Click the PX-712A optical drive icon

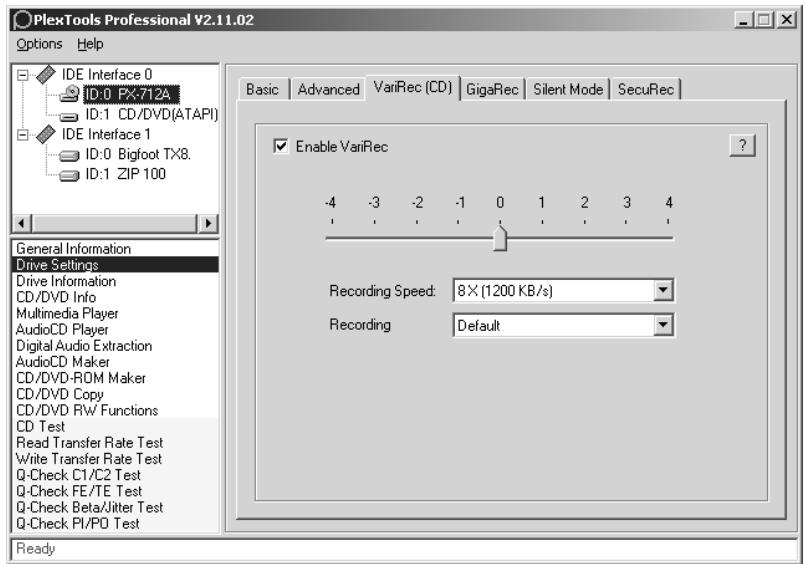click(69, 94)
